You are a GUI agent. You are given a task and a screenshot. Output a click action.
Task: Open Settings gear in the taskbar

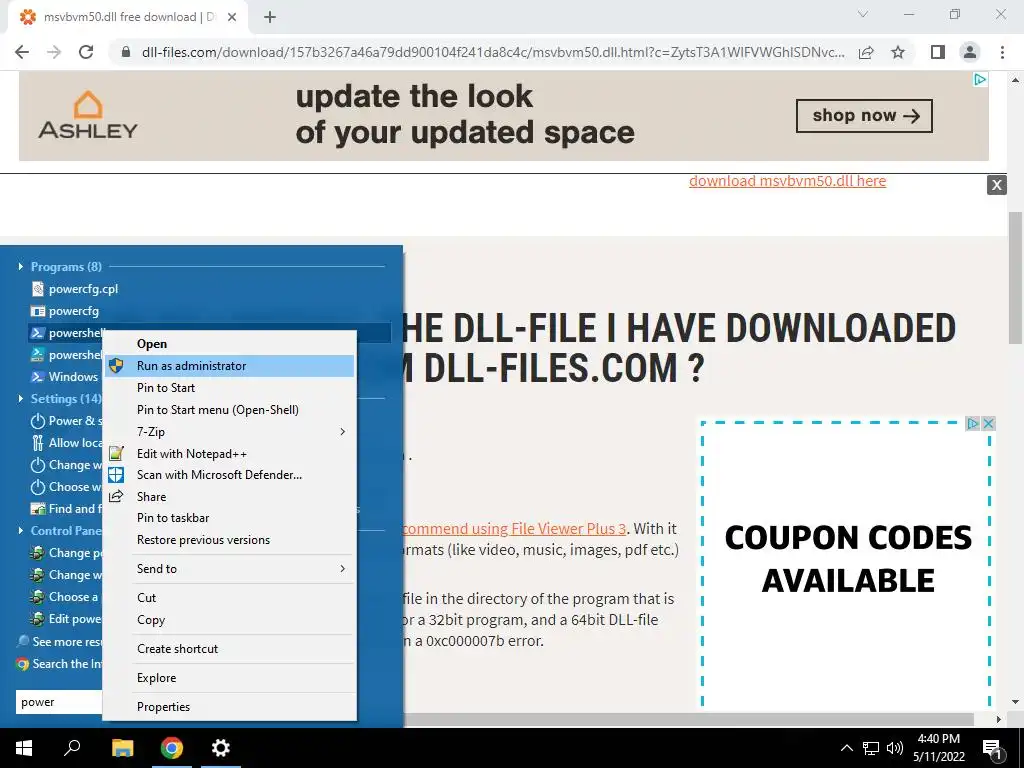pos(221,748)
